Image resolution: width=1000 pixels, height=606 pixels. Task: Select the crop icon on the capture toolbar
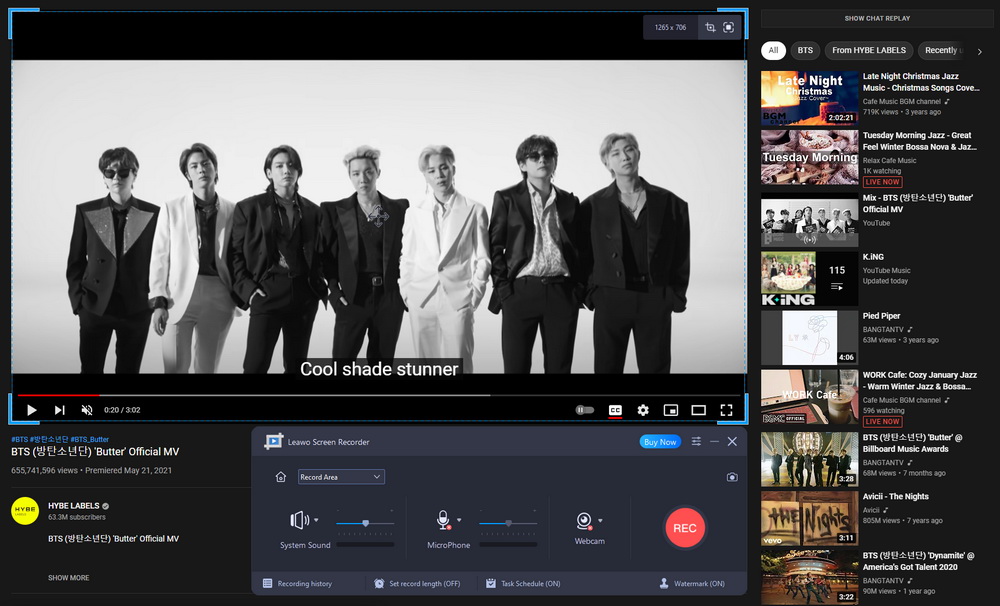(710, 28)
